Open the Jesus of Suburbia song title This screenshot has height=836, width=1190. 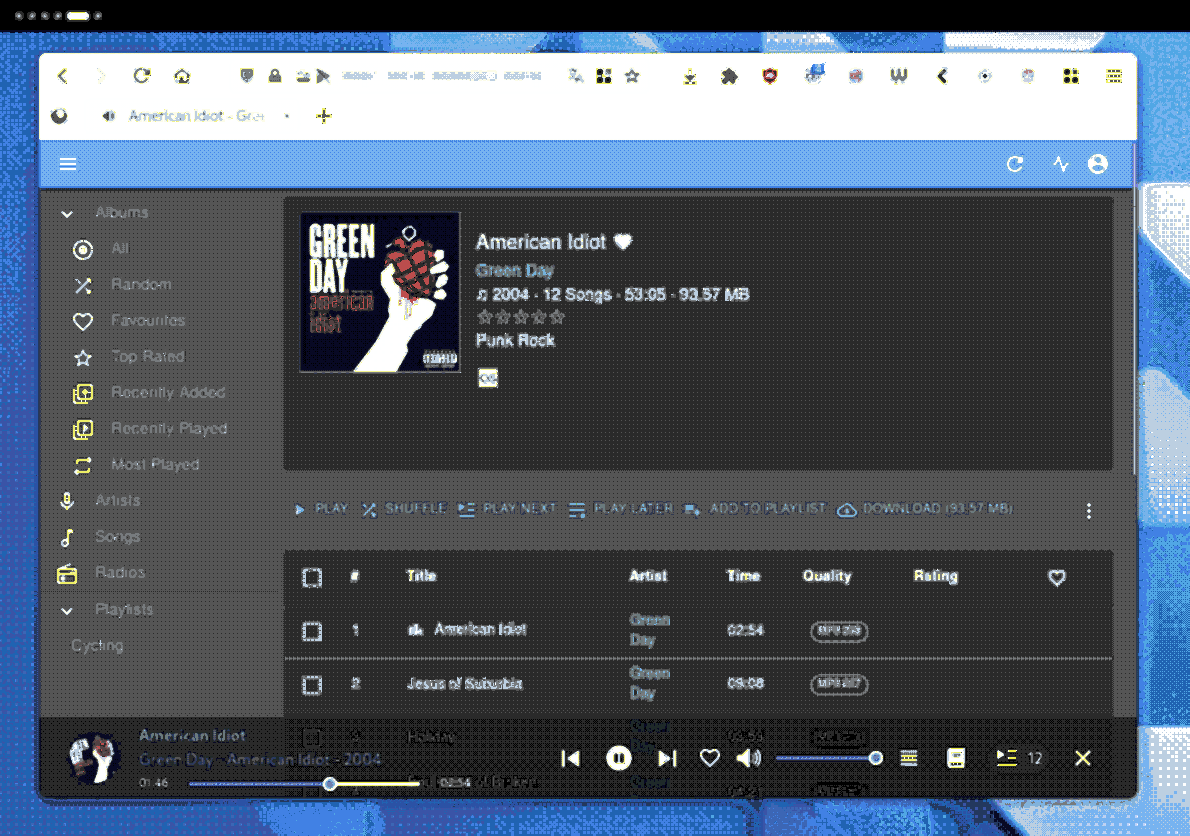[x=464, y=684]
